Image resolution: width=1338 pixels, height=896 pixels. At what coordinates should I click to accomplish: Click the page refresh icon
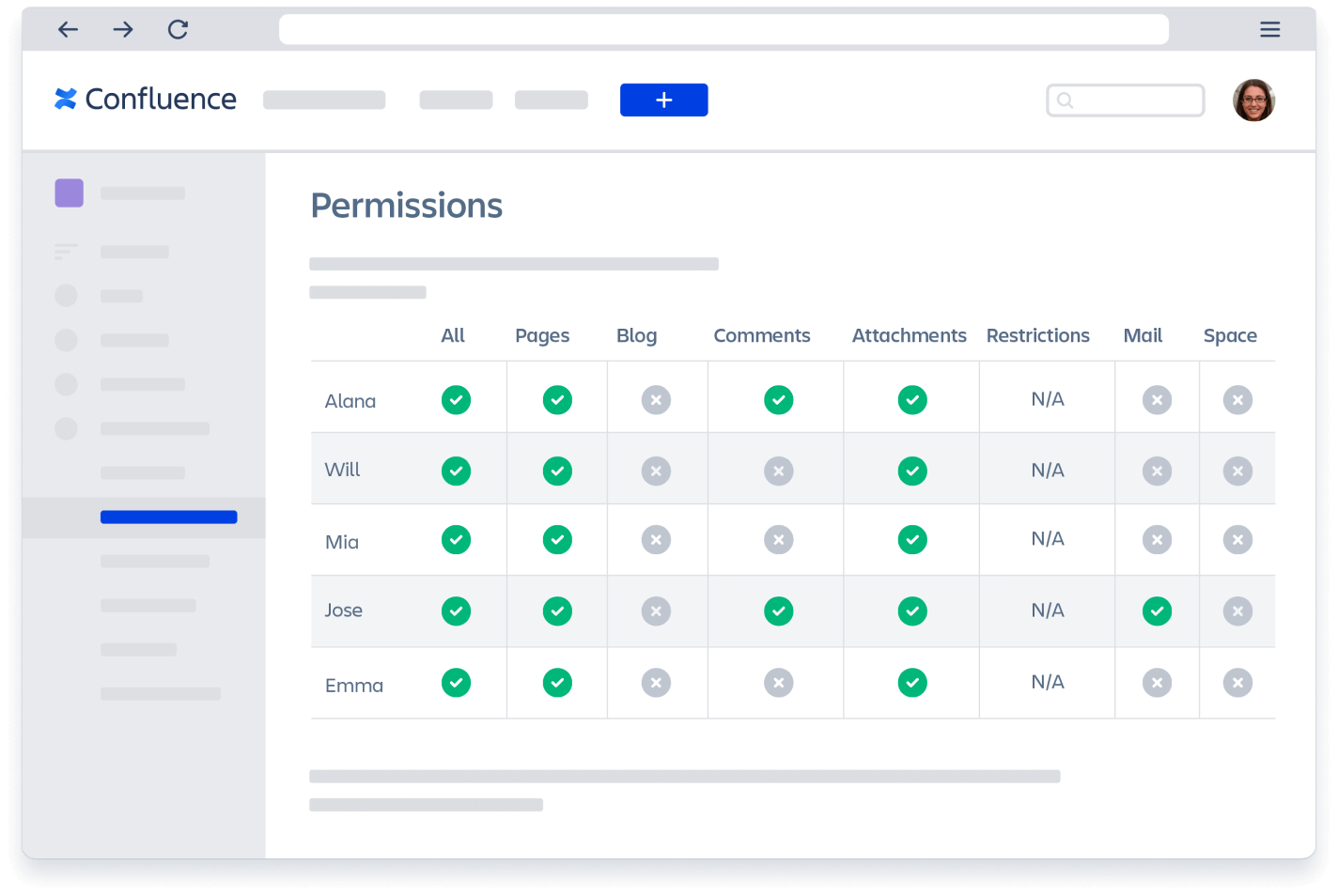coord(178,29)
